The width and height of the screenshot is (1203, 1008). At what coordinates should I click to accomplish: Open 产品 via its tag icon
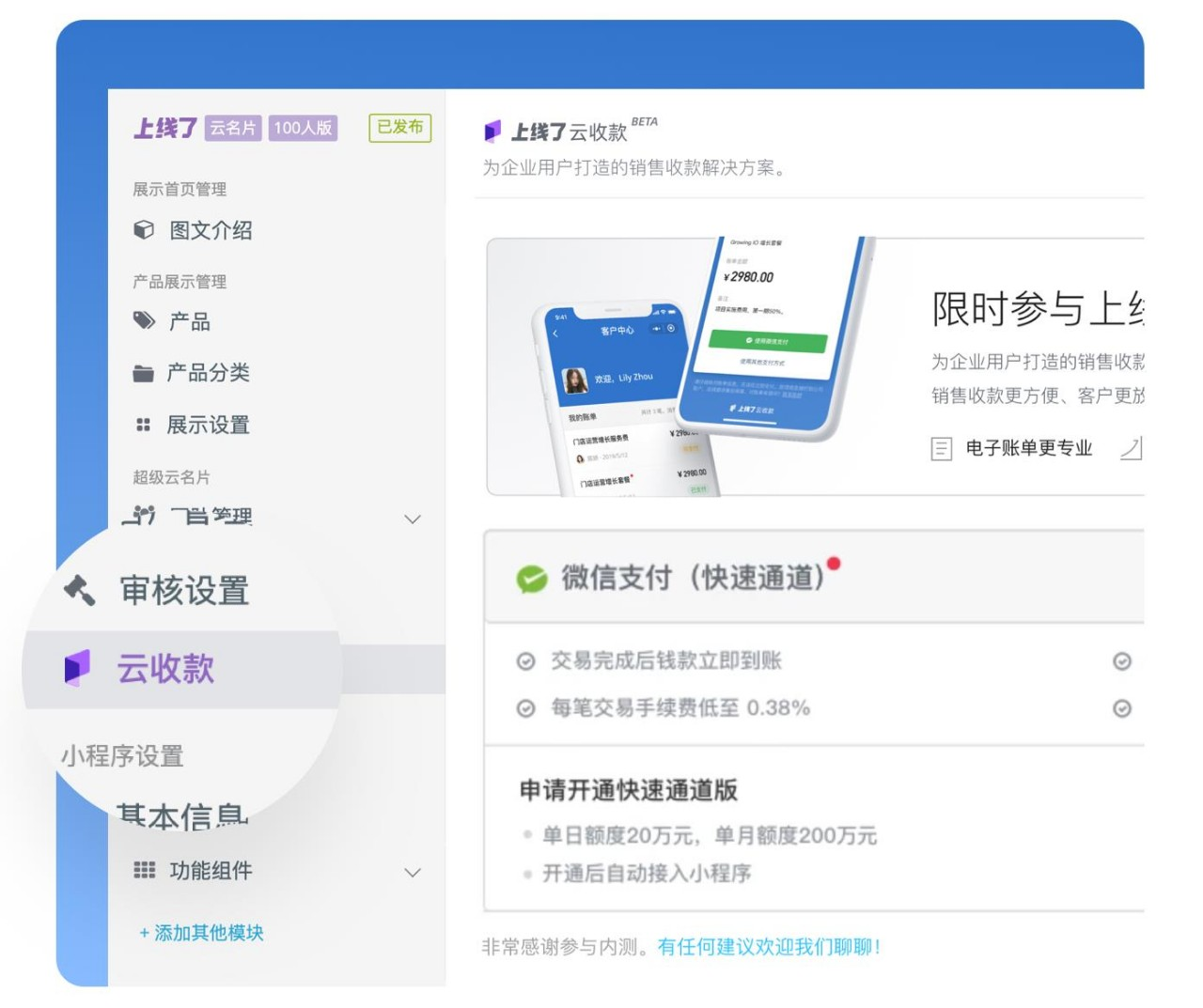(143, 321)
